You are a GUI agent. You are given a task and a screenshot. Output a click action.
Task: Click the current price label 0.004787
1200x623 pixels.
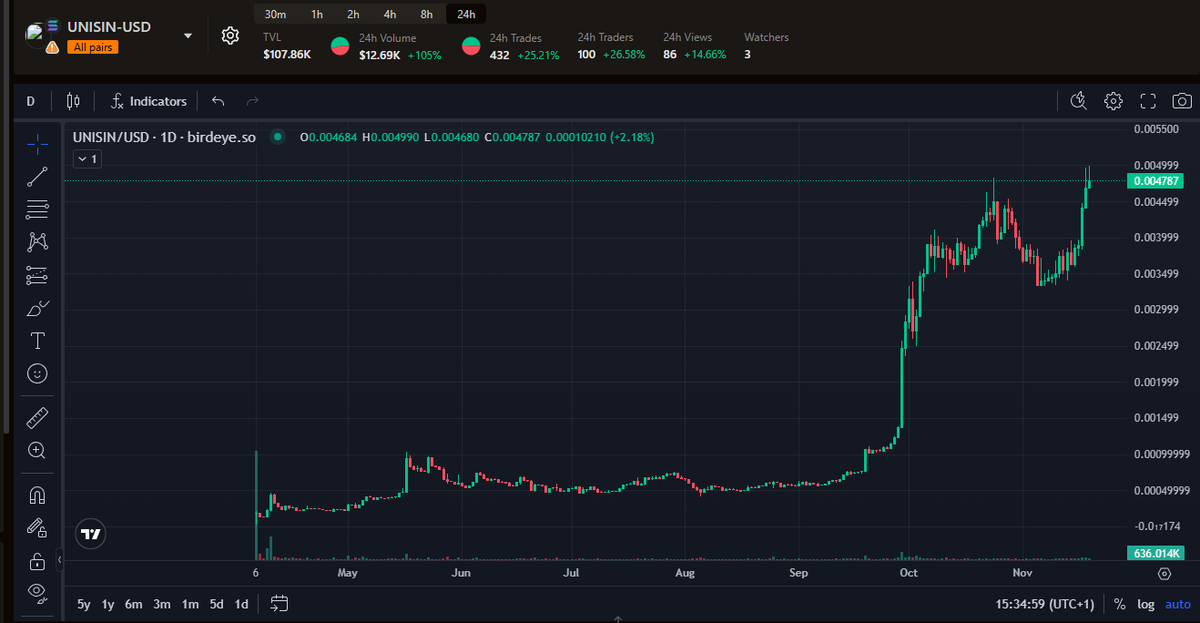[x=1155, y=181]
